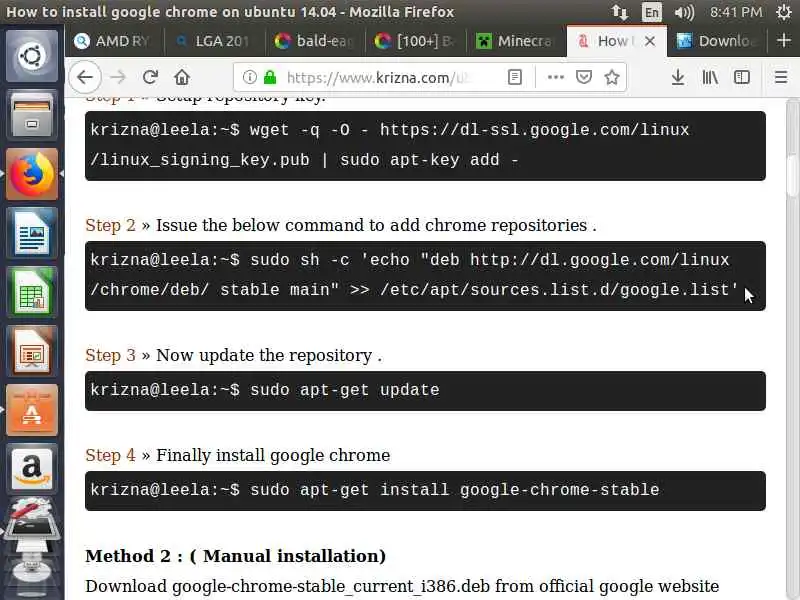This screenshot has width=800, height=600.
Task: Switch to the LGA 201 tab
Action: pos(215,41)
